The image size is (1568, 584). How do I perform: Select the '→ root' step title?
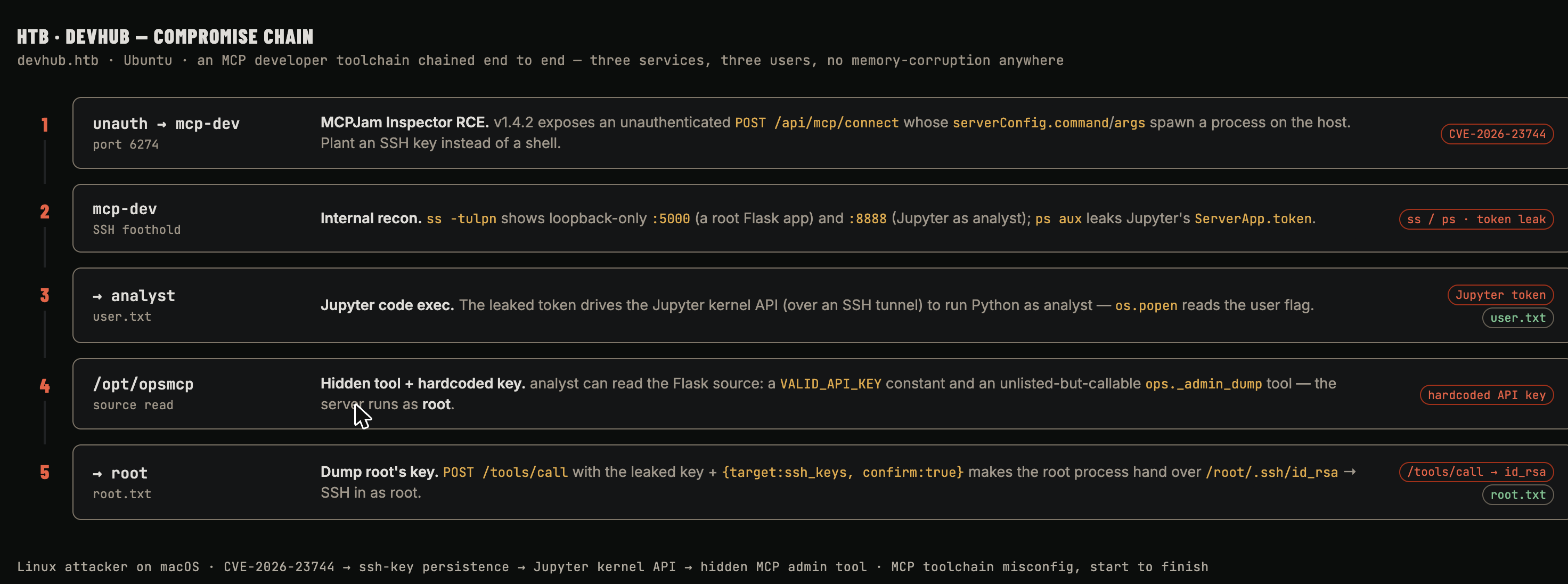[120, 473]
